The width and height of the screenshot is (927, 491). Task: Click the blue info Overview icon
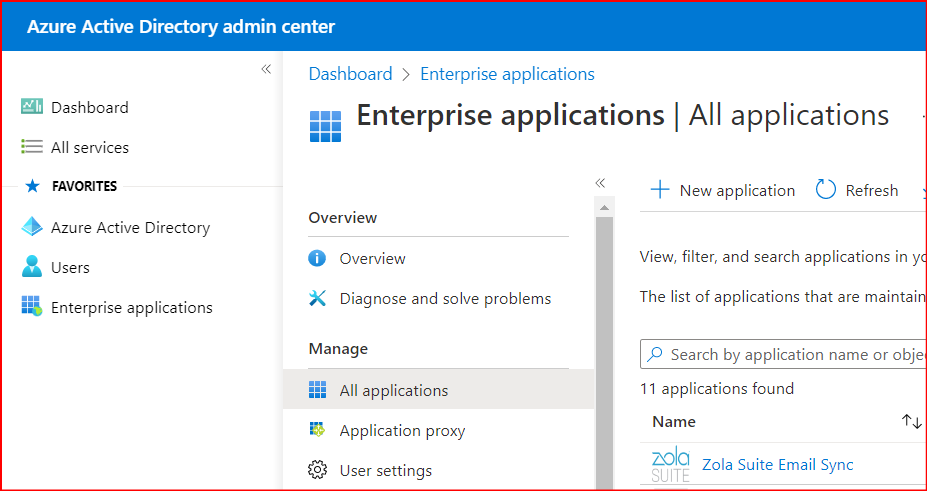click(x=317, y=258)
